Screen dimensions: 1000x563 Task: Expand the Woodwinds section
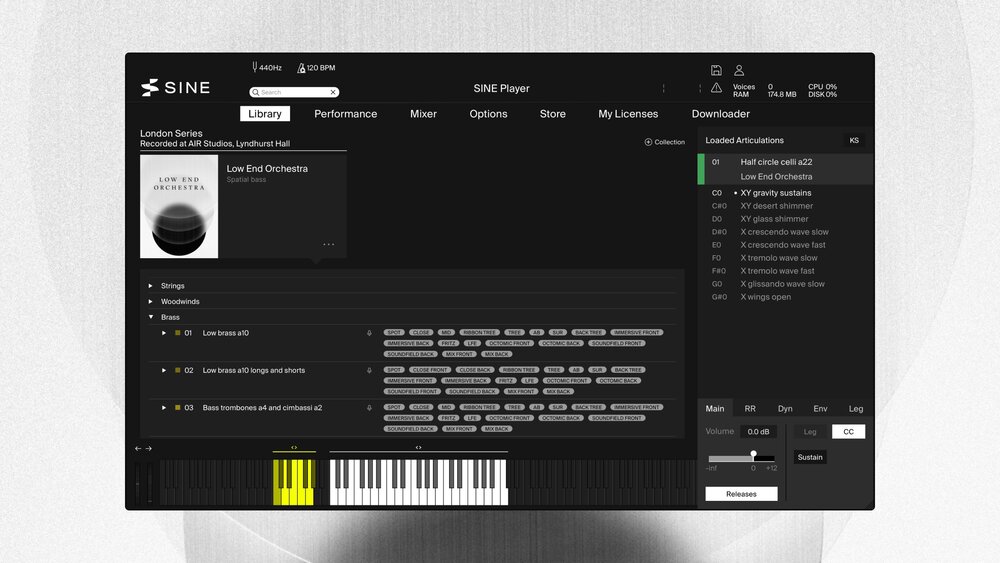pos(151,301)
